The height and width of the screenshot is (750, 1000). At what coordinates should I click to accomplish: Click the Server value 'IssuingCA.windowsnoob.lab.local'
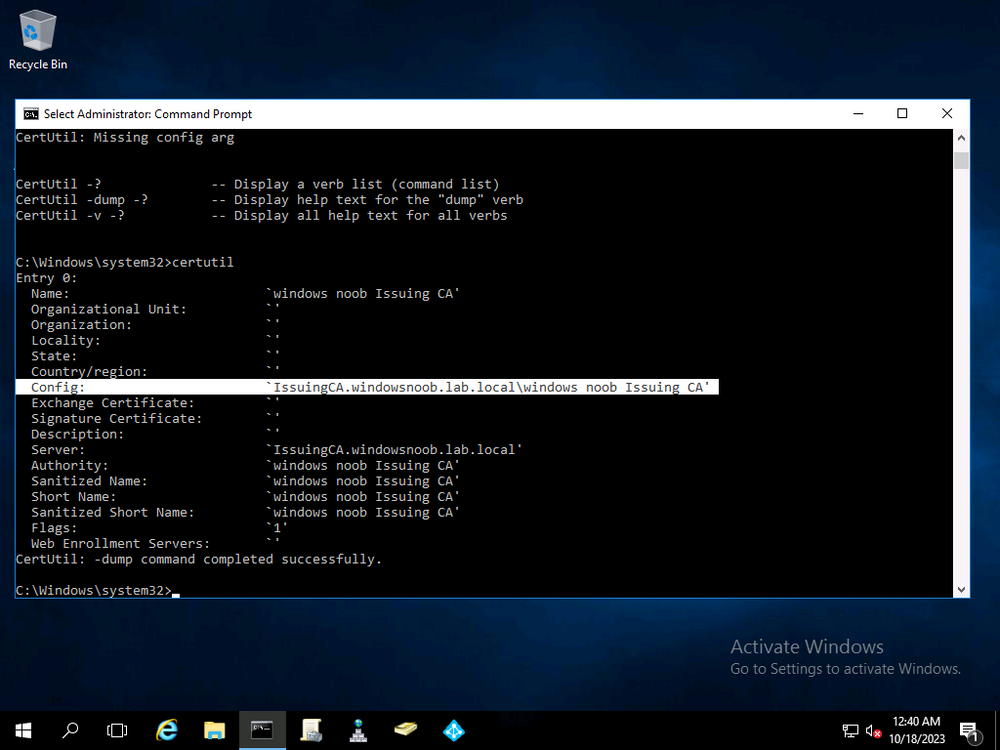(395, 450)
